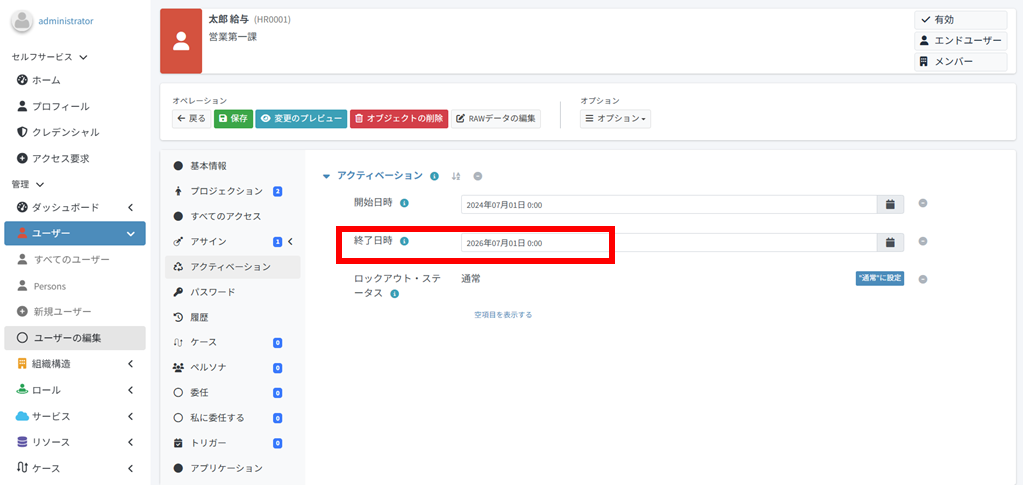Open the オプション dropdown
The width and height of the screenshot is (1023, 485).
[615, 119]
